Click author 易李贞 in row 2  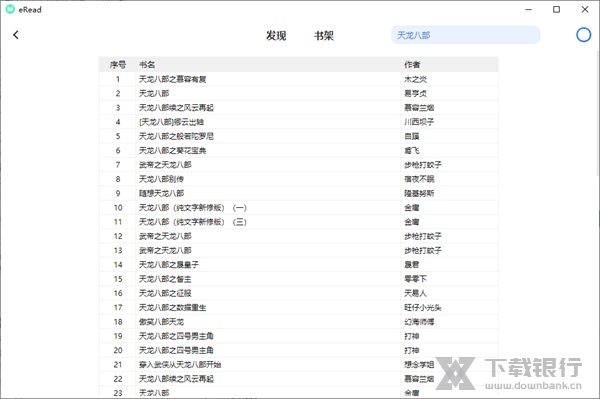(416, 93)
